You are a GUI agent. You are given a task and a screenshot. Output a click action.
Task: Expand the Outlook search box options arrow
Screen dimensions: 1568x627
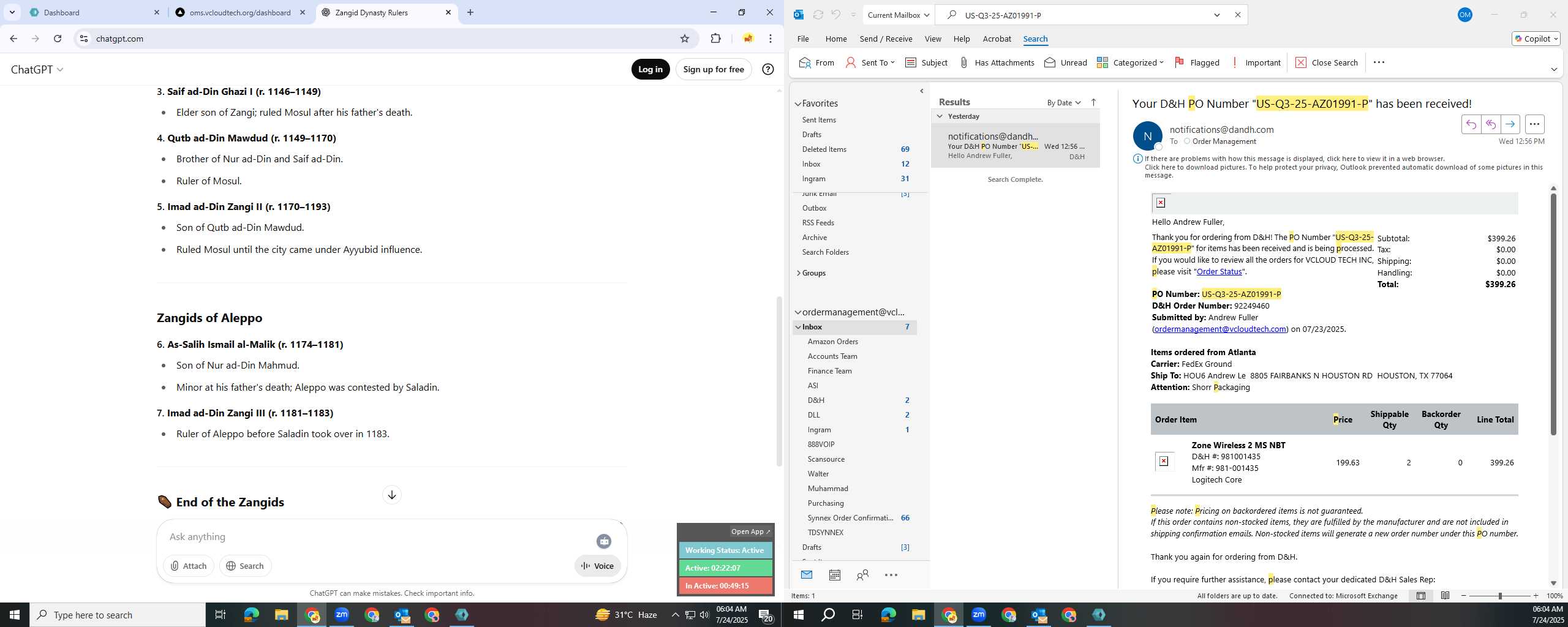pyautogui.click(x=1216, y=15)
